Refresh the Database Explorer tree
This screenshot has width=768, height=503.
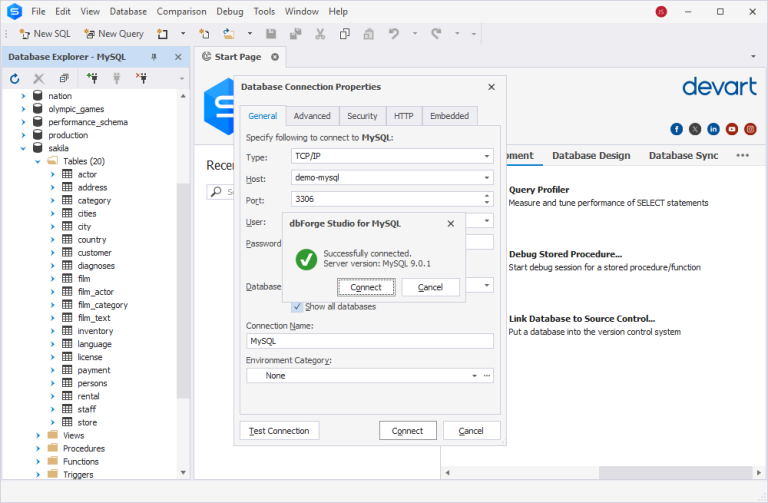click(x=15, y=78)
